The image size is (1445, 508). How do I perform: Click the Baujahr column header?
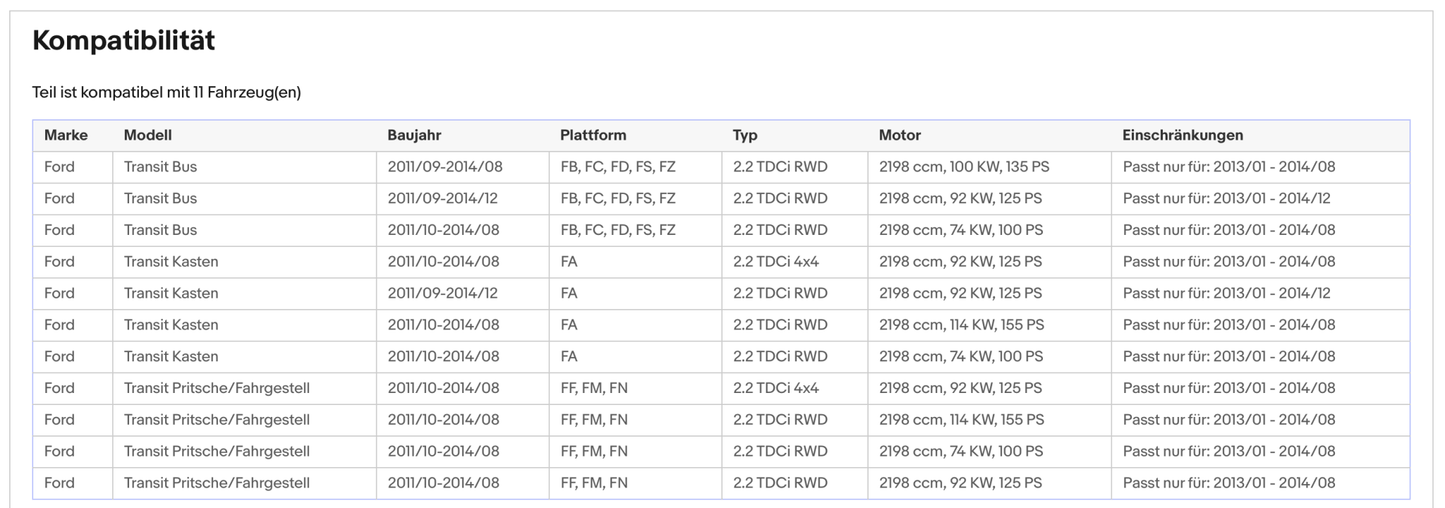tap(414, 135)
